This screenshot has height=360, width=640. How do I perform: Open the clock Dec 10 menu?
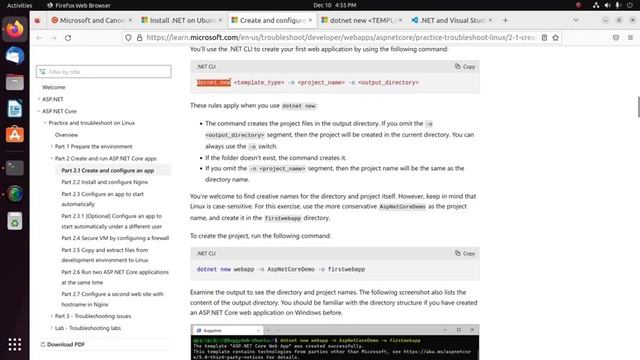[x=335, y=5]
